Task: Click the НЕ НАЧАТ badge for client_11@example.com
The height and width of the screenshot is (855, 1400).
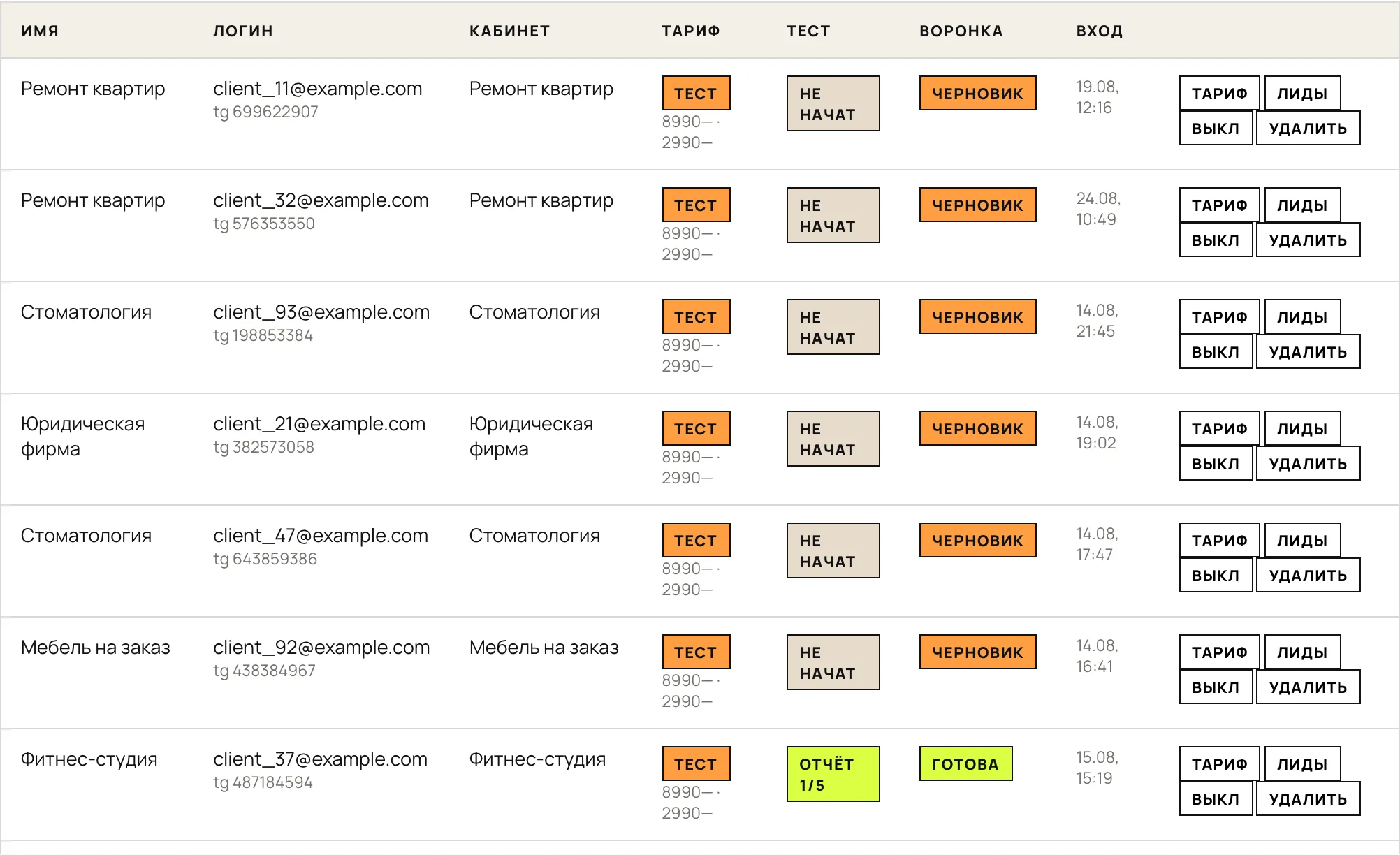Action: click(833, 103)
